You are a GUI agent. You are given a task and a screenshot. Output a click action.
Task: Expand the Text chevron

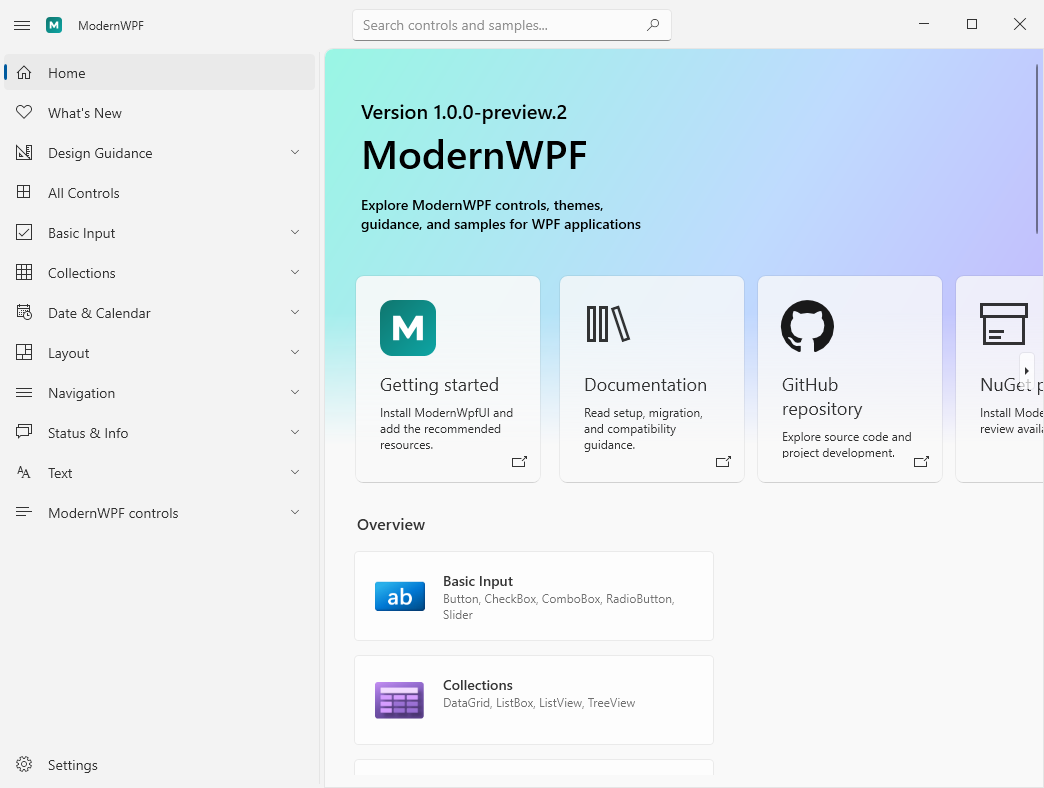pos(295,473)
